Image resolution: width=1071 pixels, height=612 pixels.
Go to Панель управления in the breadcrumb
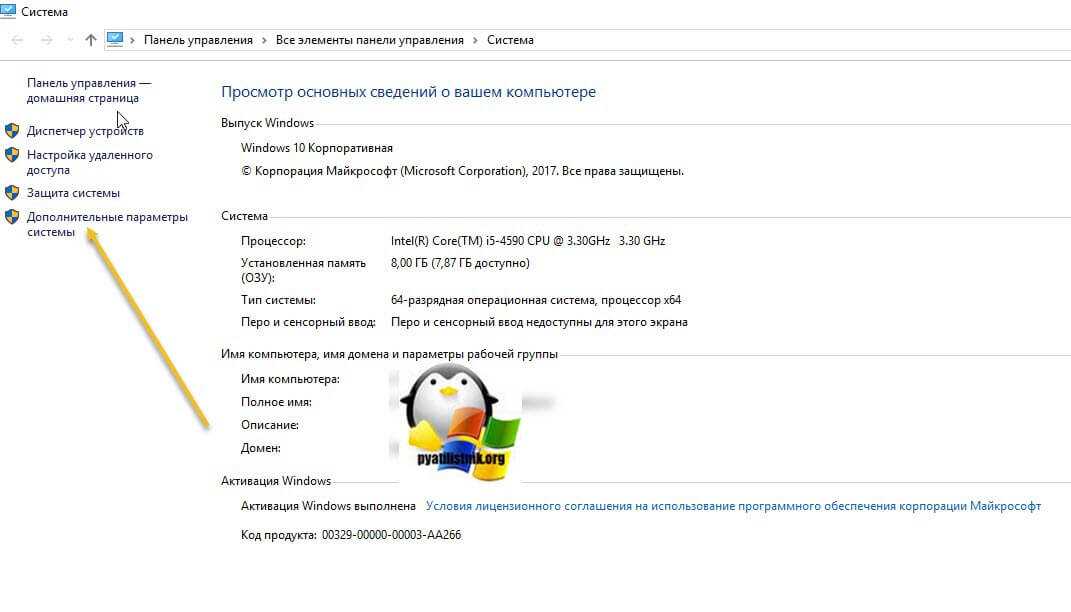[198, 40]
